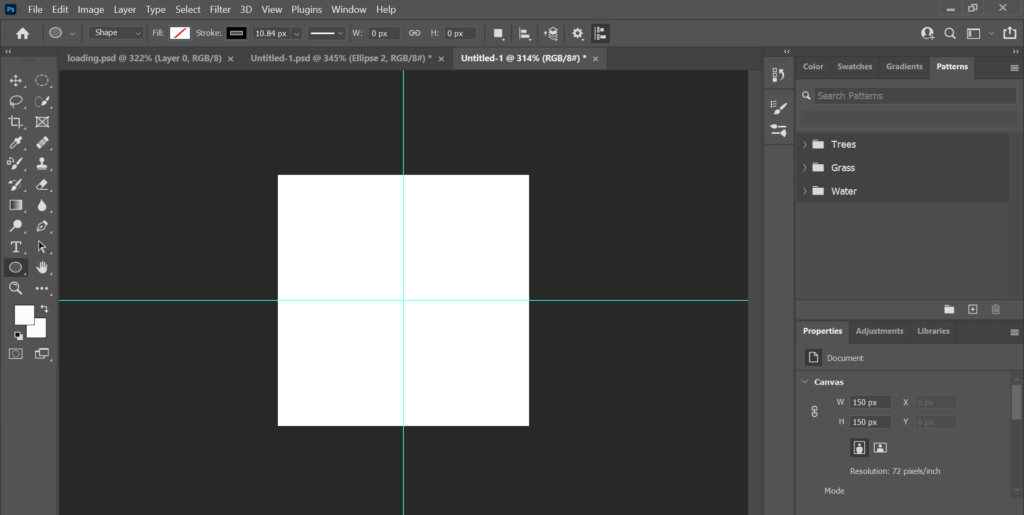Pick the Eyedropper tool
Image resolution: width=1024 pixels, height=515 pixels.
point(16,143)
